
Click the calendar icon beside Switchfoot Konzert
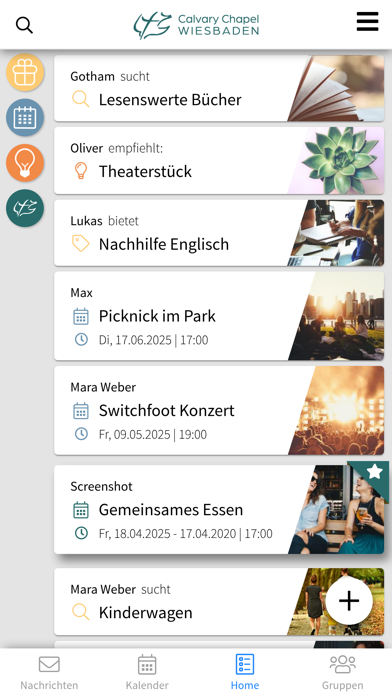click(81, 411)
